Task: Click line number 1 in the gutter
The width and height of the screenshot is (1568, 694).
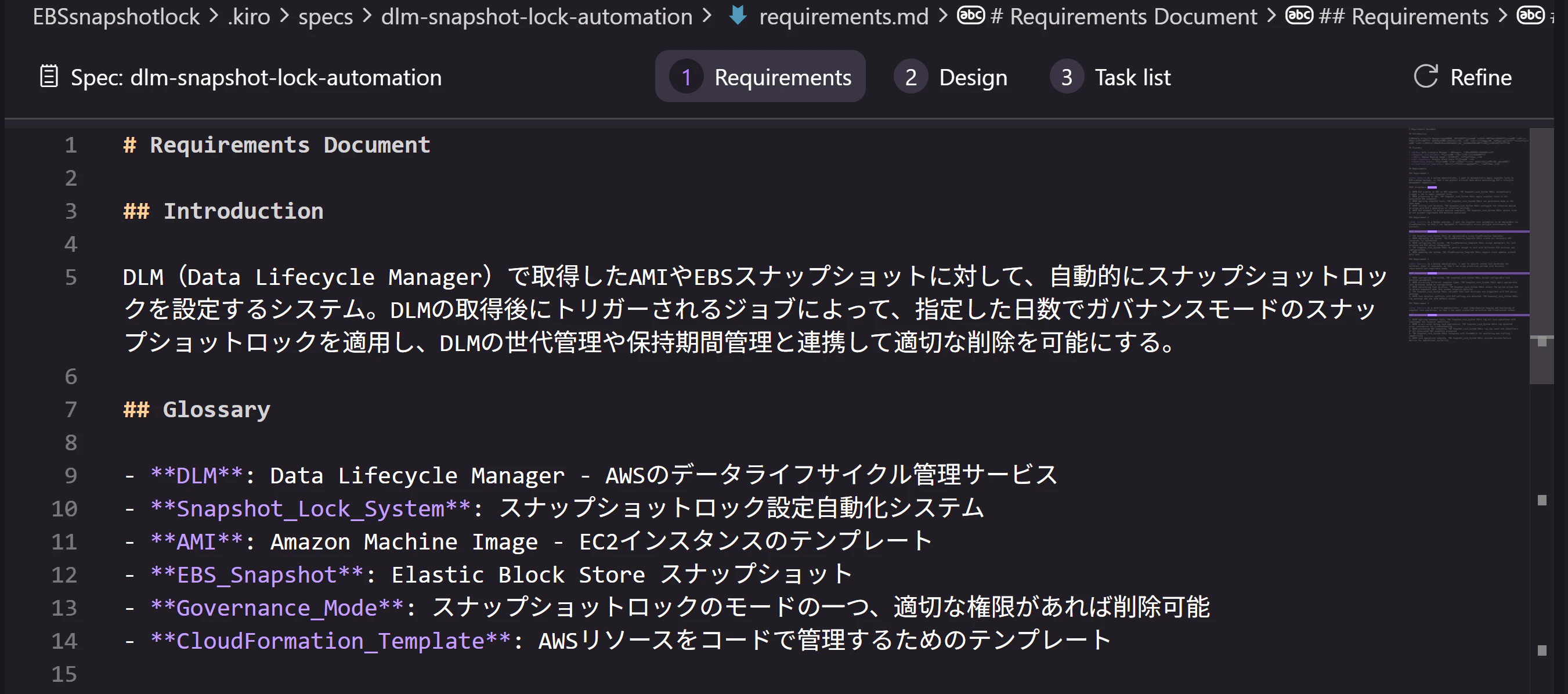Action: (x=71, y=145)
